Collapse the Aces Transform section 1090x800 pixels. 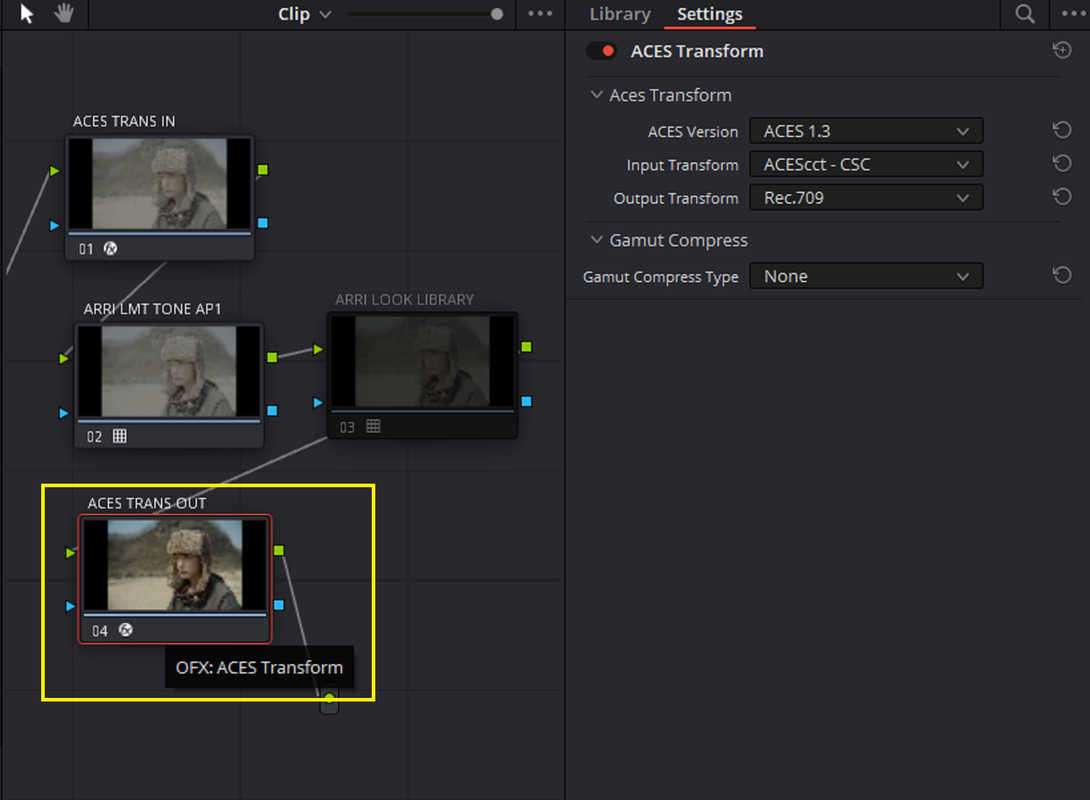pos(596,95)
